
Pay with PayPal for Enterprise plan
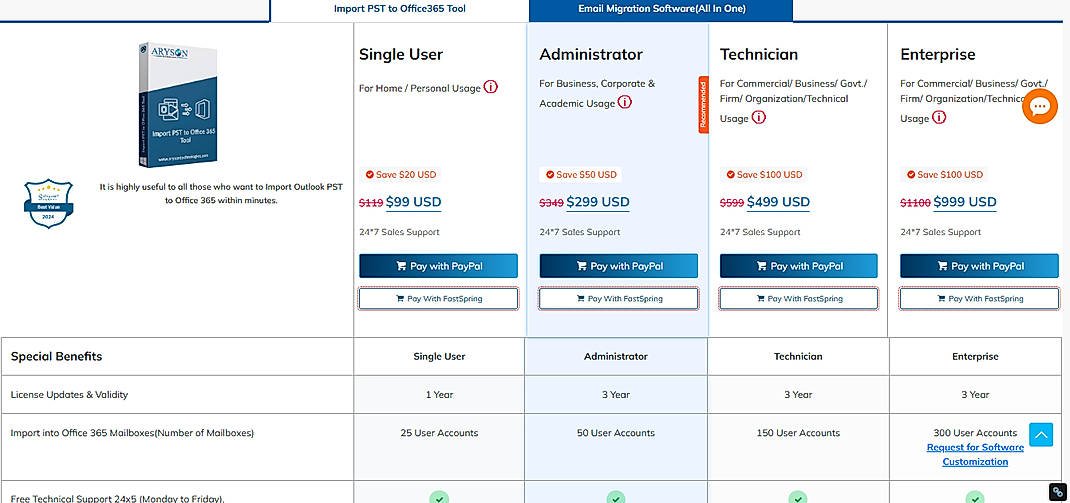979,266
